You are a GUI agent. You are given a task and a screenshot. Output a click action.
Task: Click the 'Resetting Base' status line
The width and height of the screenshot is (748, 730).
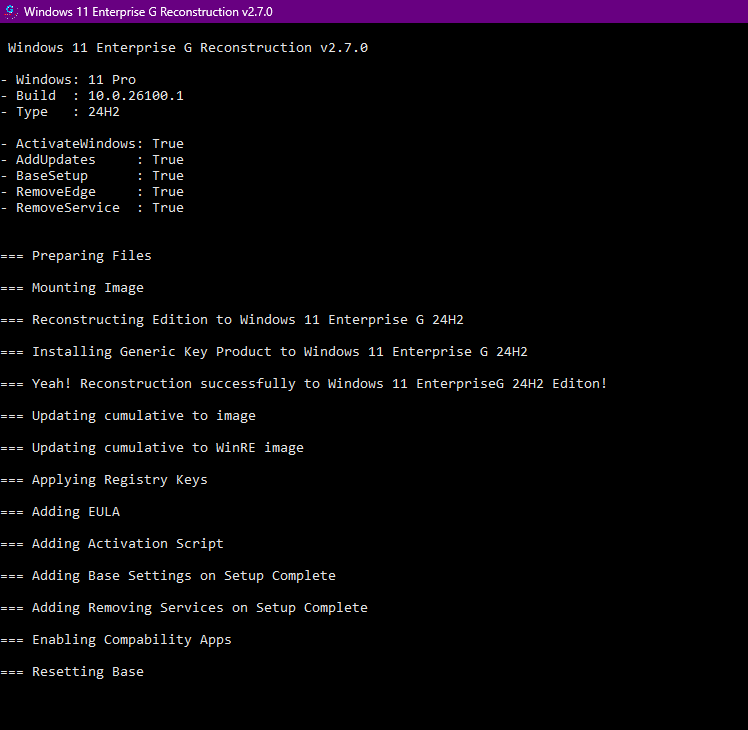[x=72, y=672]
